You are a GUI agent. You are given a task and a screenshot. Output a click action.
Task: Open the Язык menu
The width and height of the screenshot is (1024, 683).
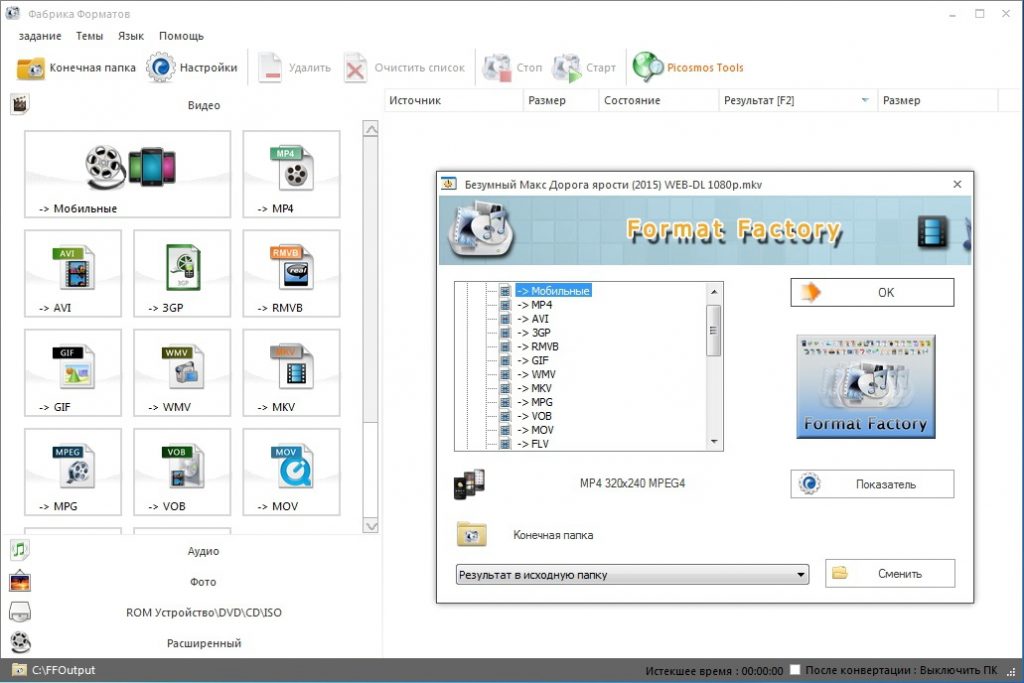(x=131, y=36)
